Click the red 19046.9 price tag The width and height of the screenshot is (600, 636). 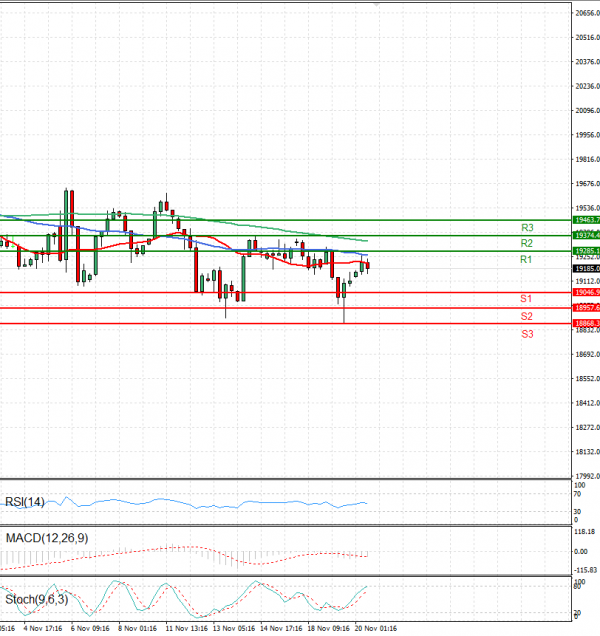pyautogui.click(x=586, y=292)
